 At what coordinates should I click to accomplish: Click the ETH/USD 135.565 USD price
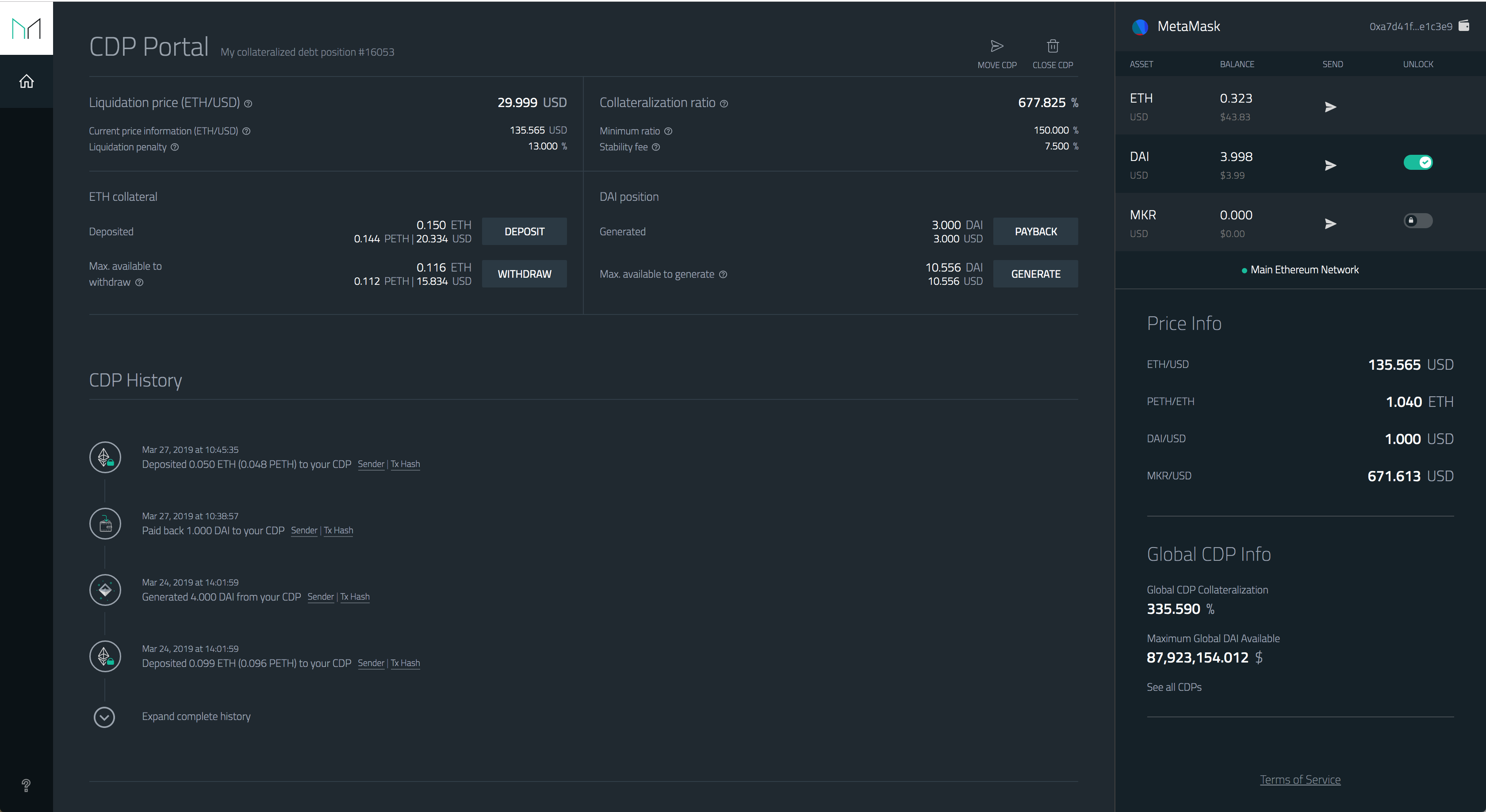pos(1410,365)
